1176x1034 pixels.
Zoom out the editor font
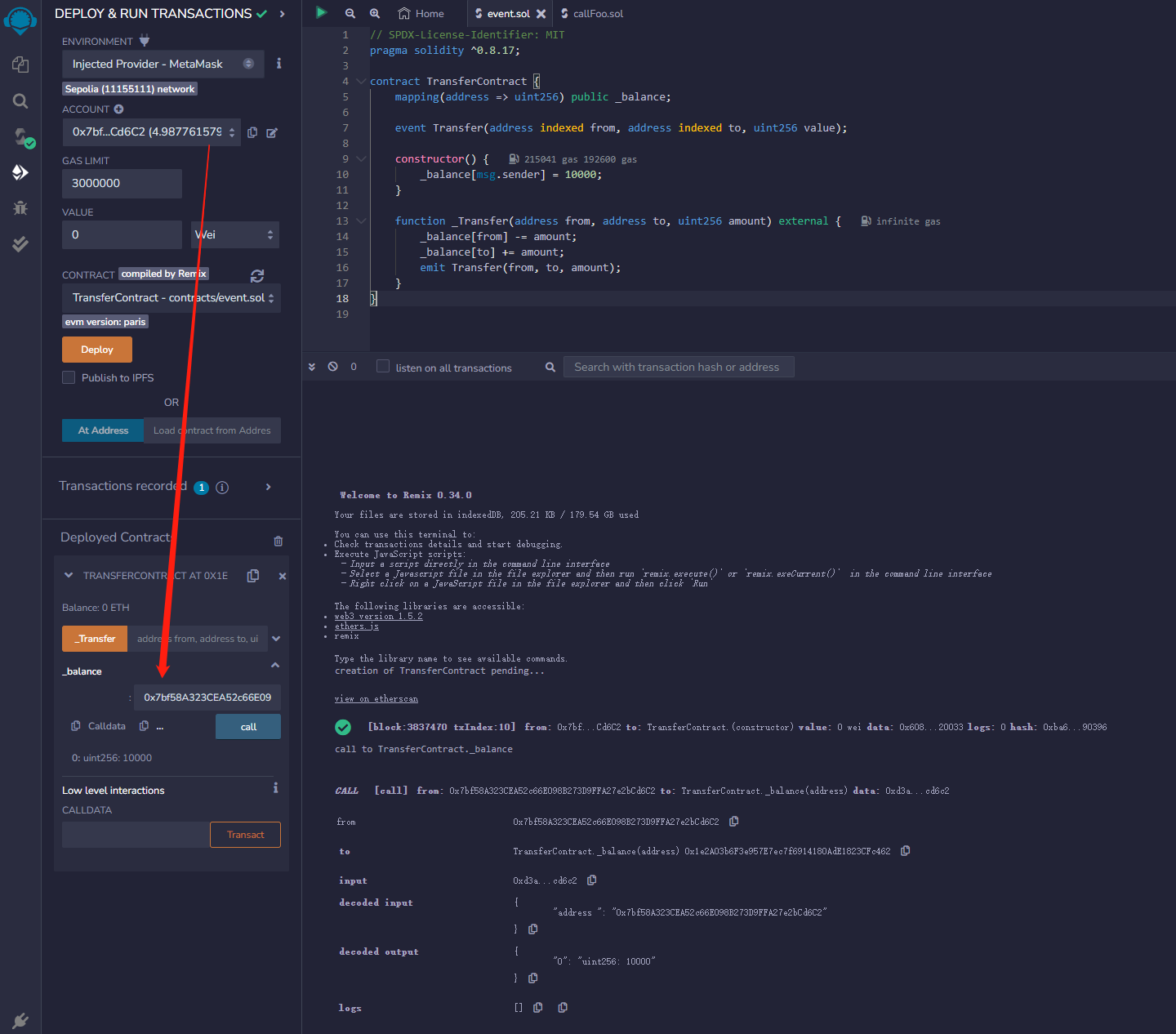pyautogui.click(x=350, y=13)
